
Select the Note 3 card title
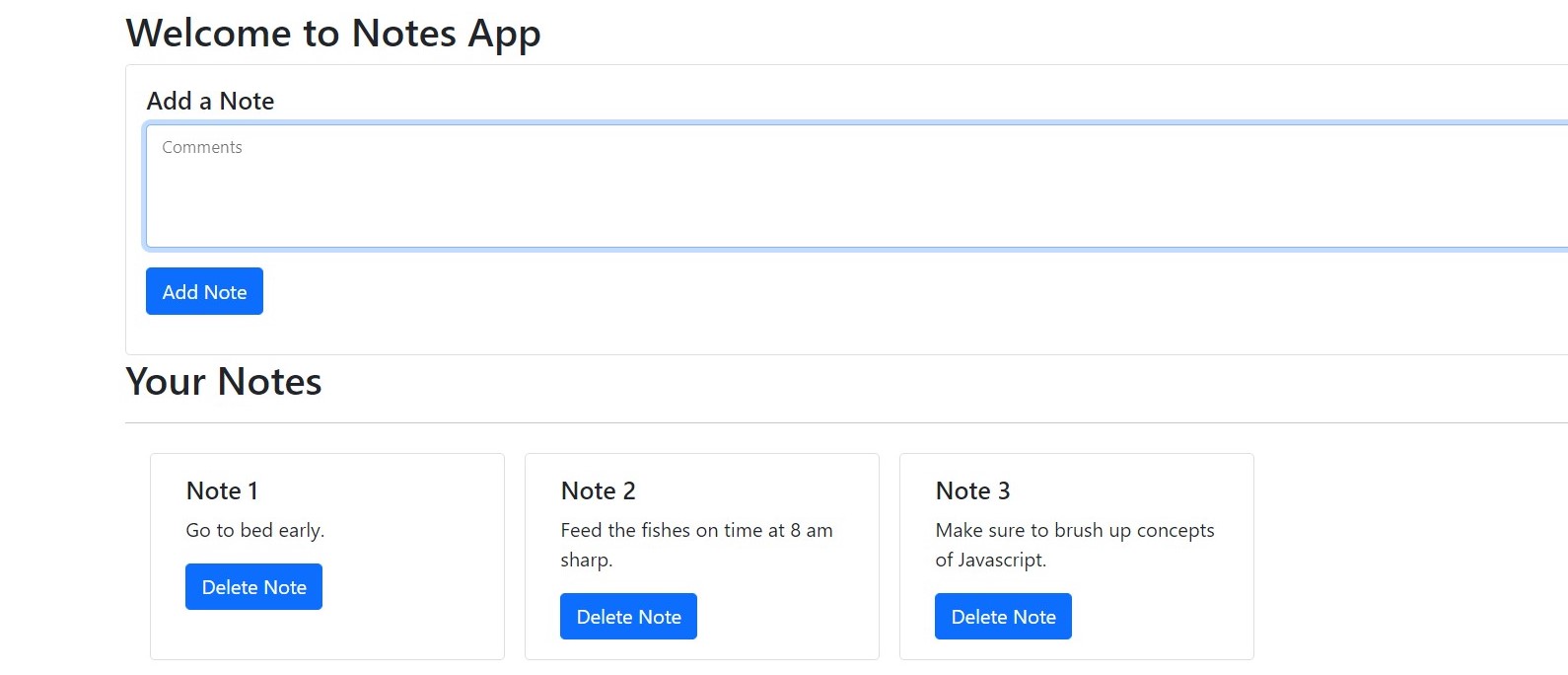(972, 490)
